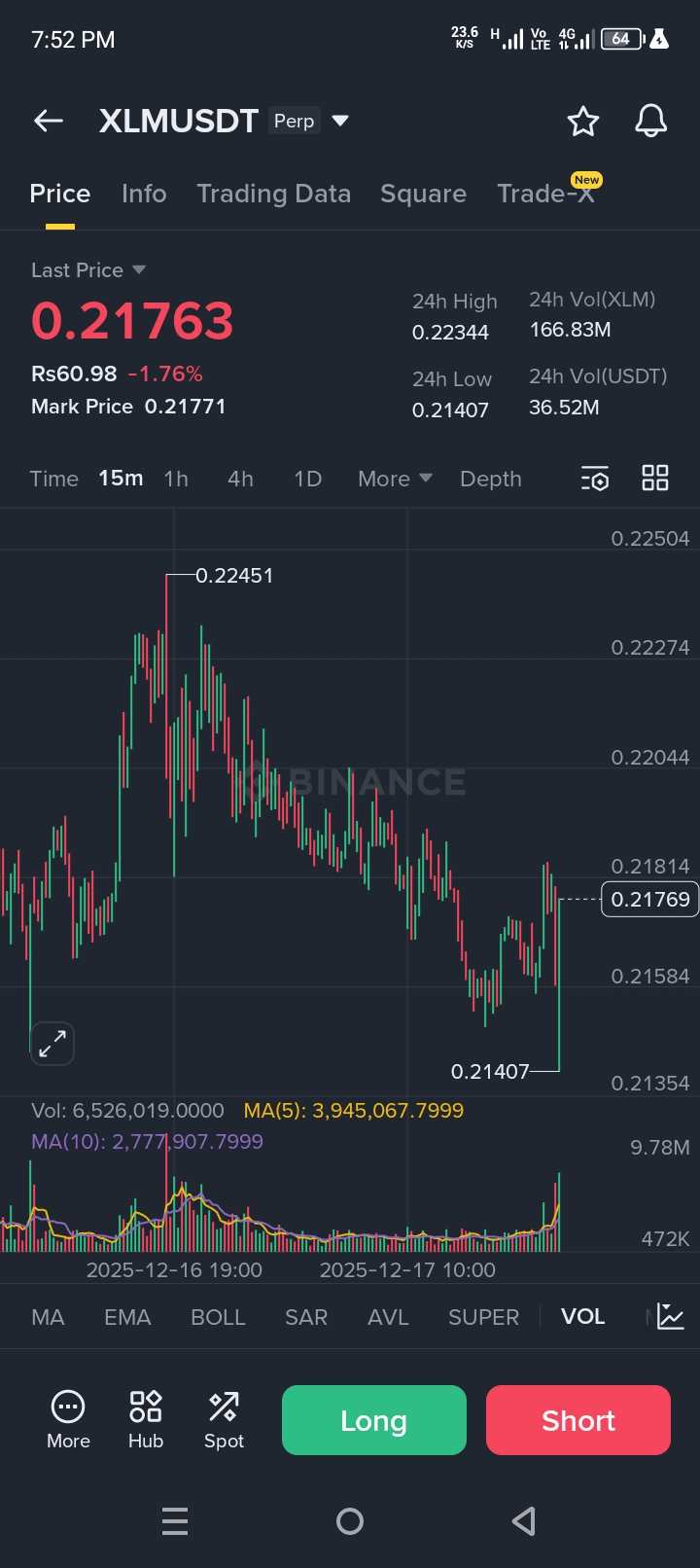Open chart settings icon beside Depth

[595, 479]
